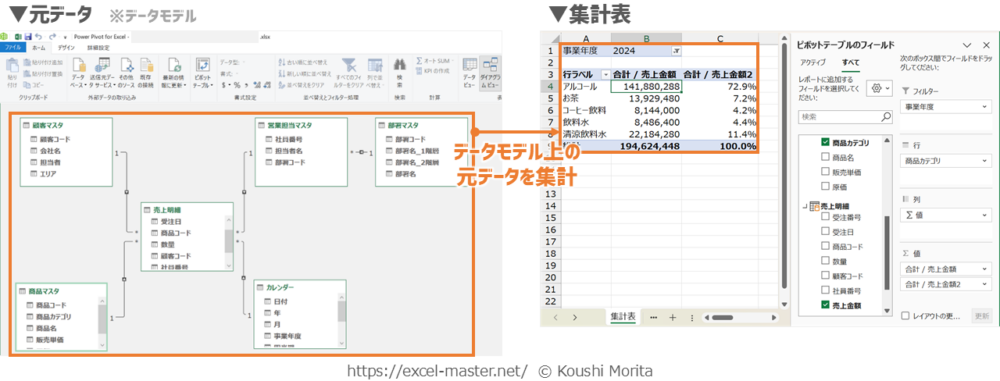
Task: Check the 数量 field checkbox
Action: (x=826, y=261)
